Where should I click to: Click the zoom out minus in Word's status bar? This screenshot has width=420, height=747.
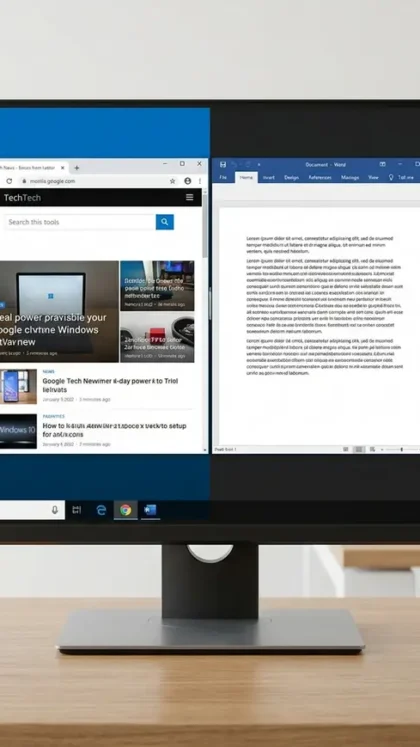[382, 449]
